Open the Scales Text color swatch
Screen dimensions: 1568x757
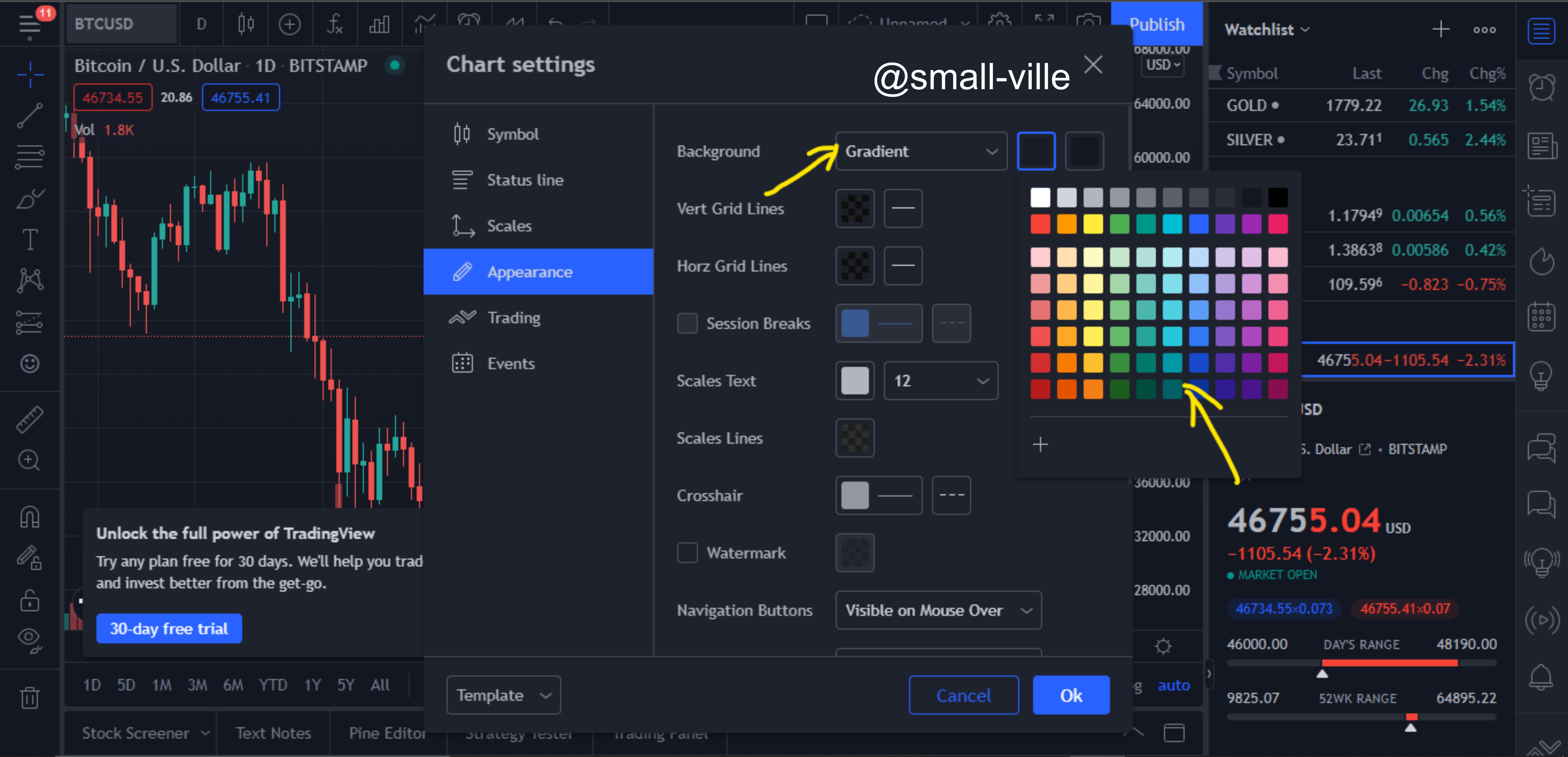tap(855, 380)
